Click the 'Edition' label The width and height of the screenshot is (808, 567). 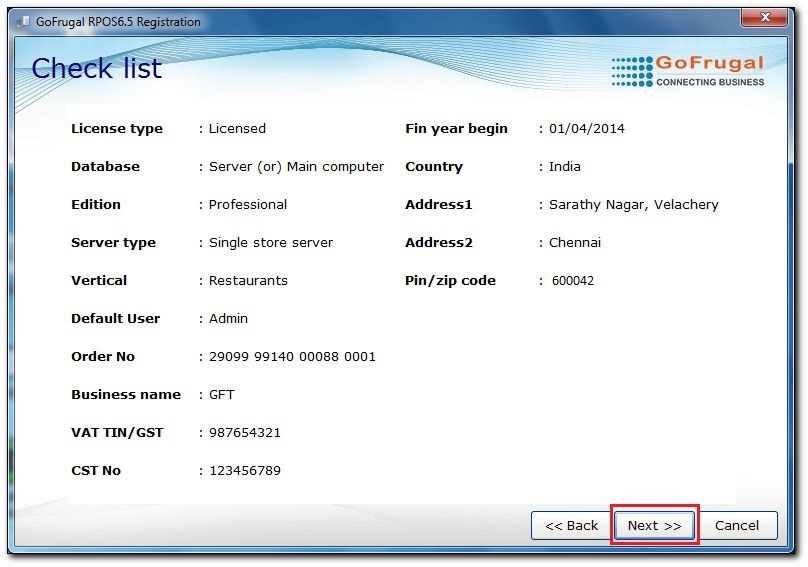tap(96, 204)
